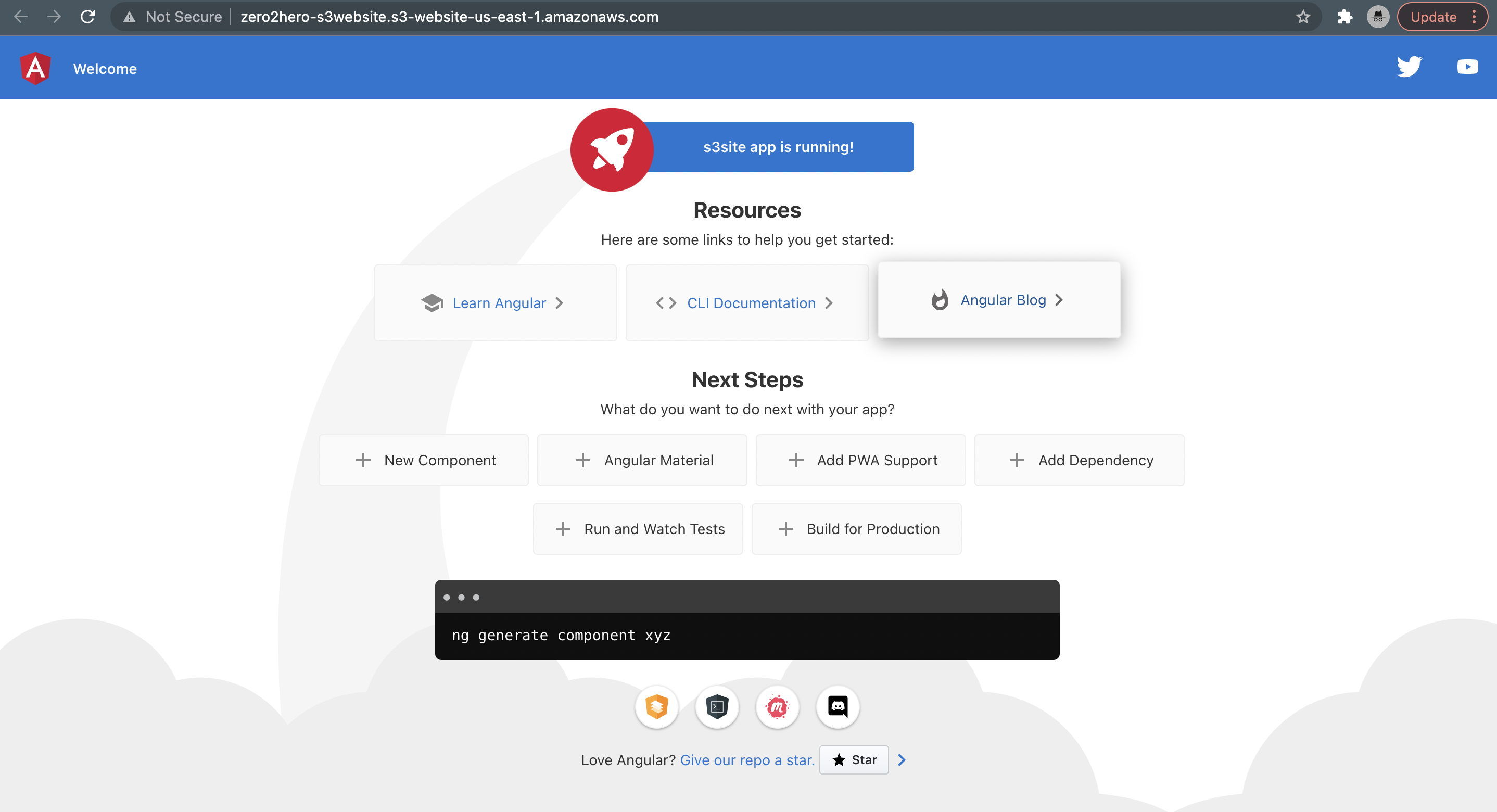The image size is (1497, 812).
Task: Select Add Dependency card text
Action: (x=1096, y=460)
